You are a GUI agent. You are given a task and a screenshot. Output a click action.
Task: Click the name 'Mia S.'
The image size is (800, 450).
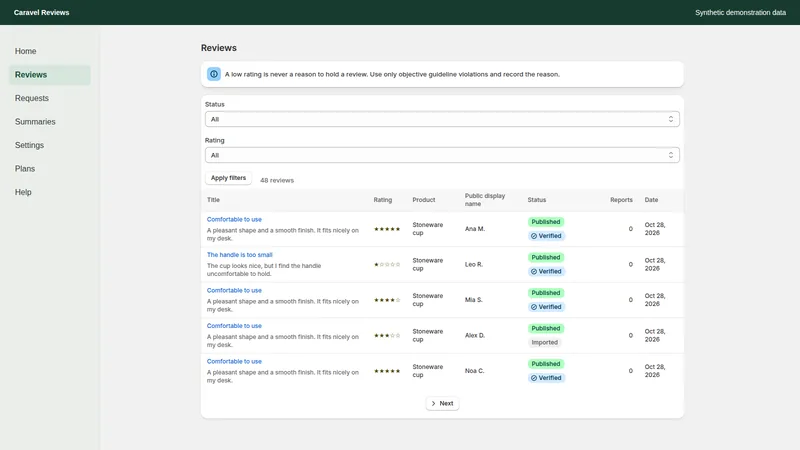[473, 300]
